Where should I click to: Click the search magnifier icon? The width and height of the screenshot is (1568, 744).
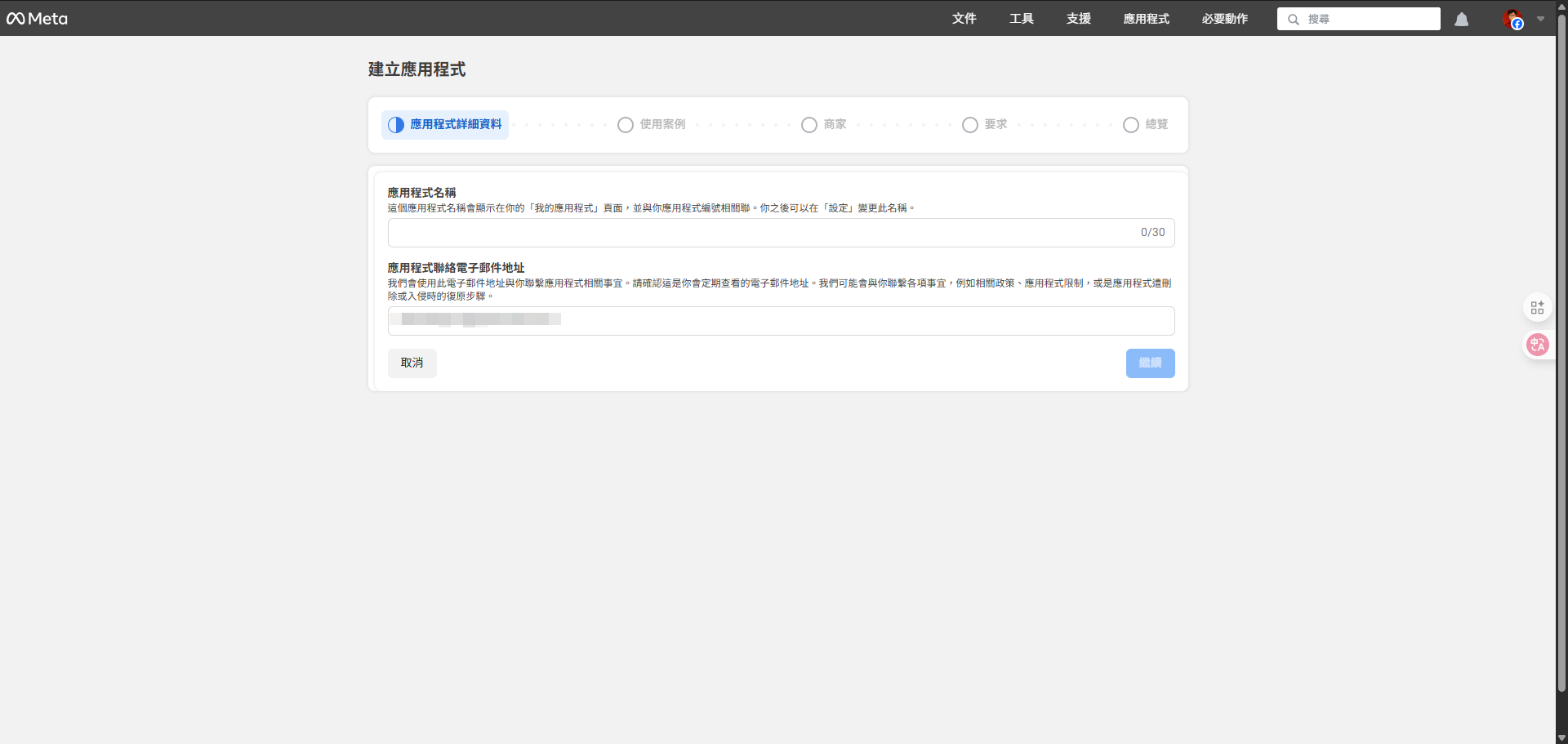point(1293,19)
